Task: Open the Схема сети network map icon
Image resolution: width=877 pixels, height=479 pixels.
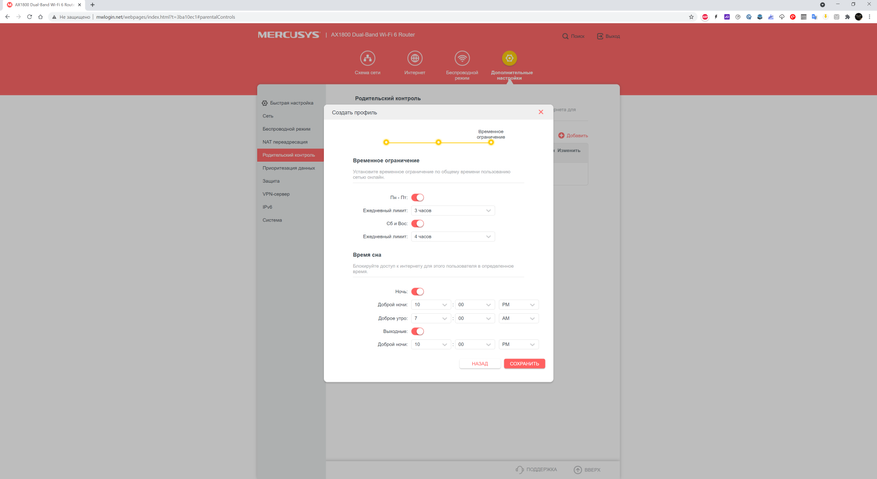Action: [x=367, y=59]
